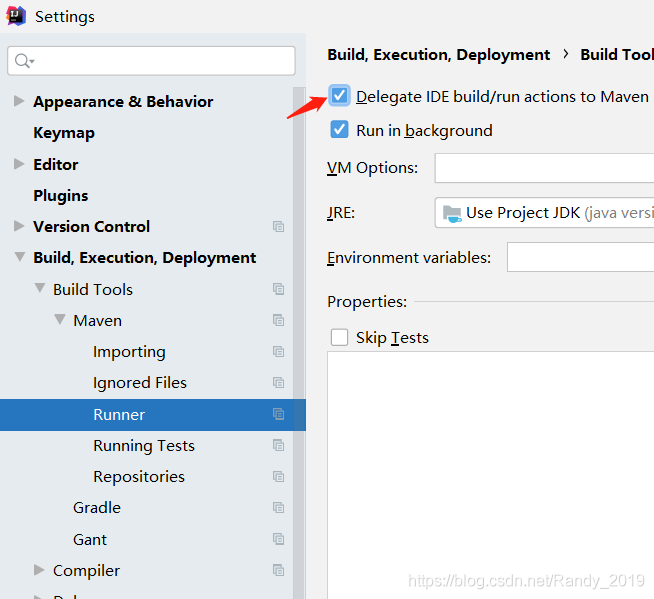The width and height of the screenshot is (654, 599).
Task: Click the Version Control tree label
Action: [x=91, y=227]
